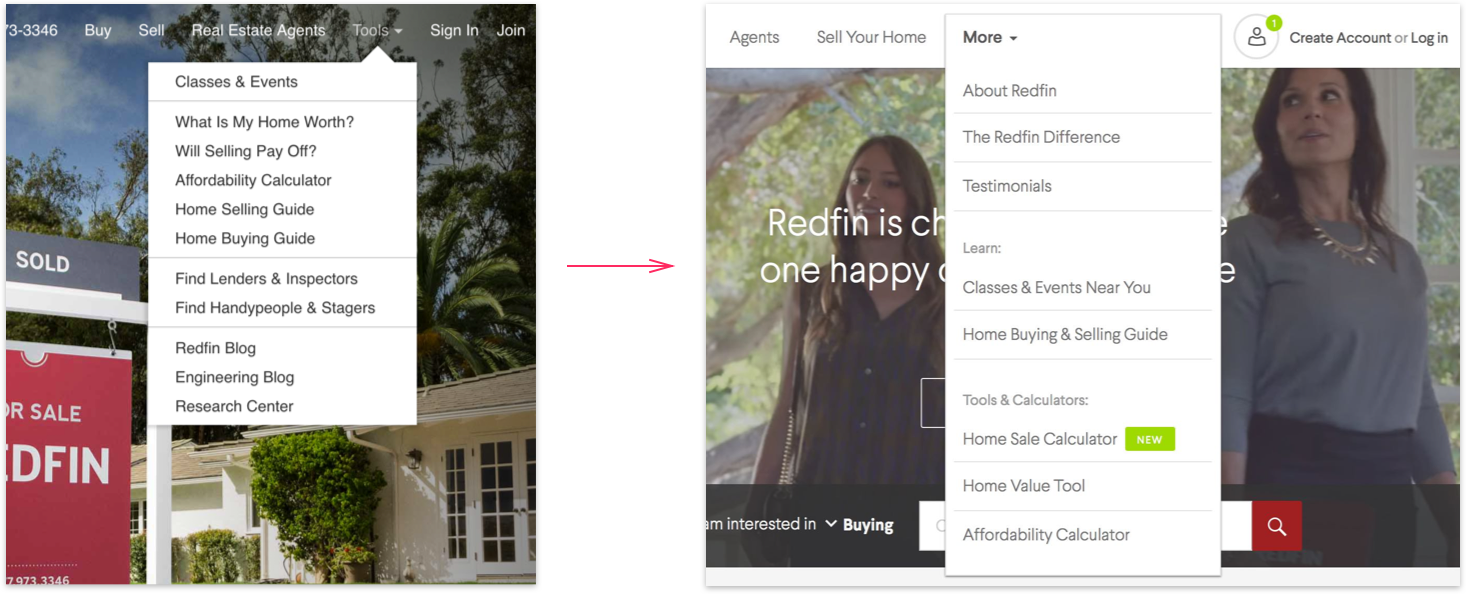This screenshot has width=1466, height=594.
Task: Open Sell Your Home navigation link
Action: (871, 37)
